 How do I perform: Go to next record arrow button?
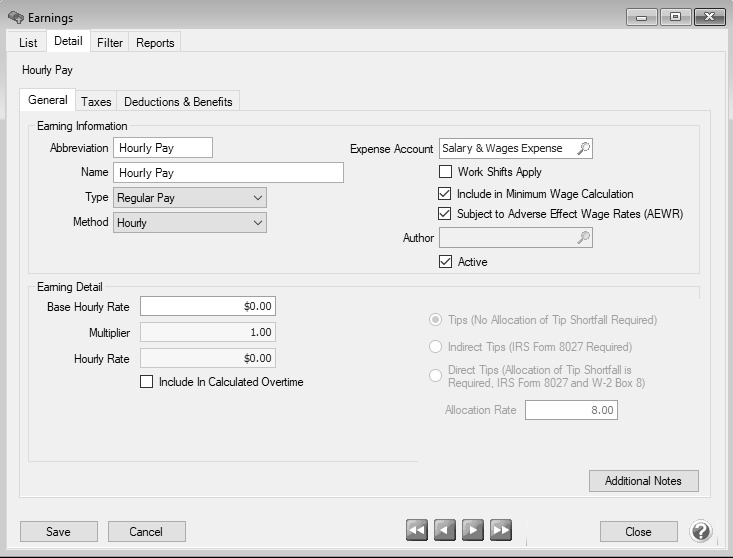click(473, 531)
